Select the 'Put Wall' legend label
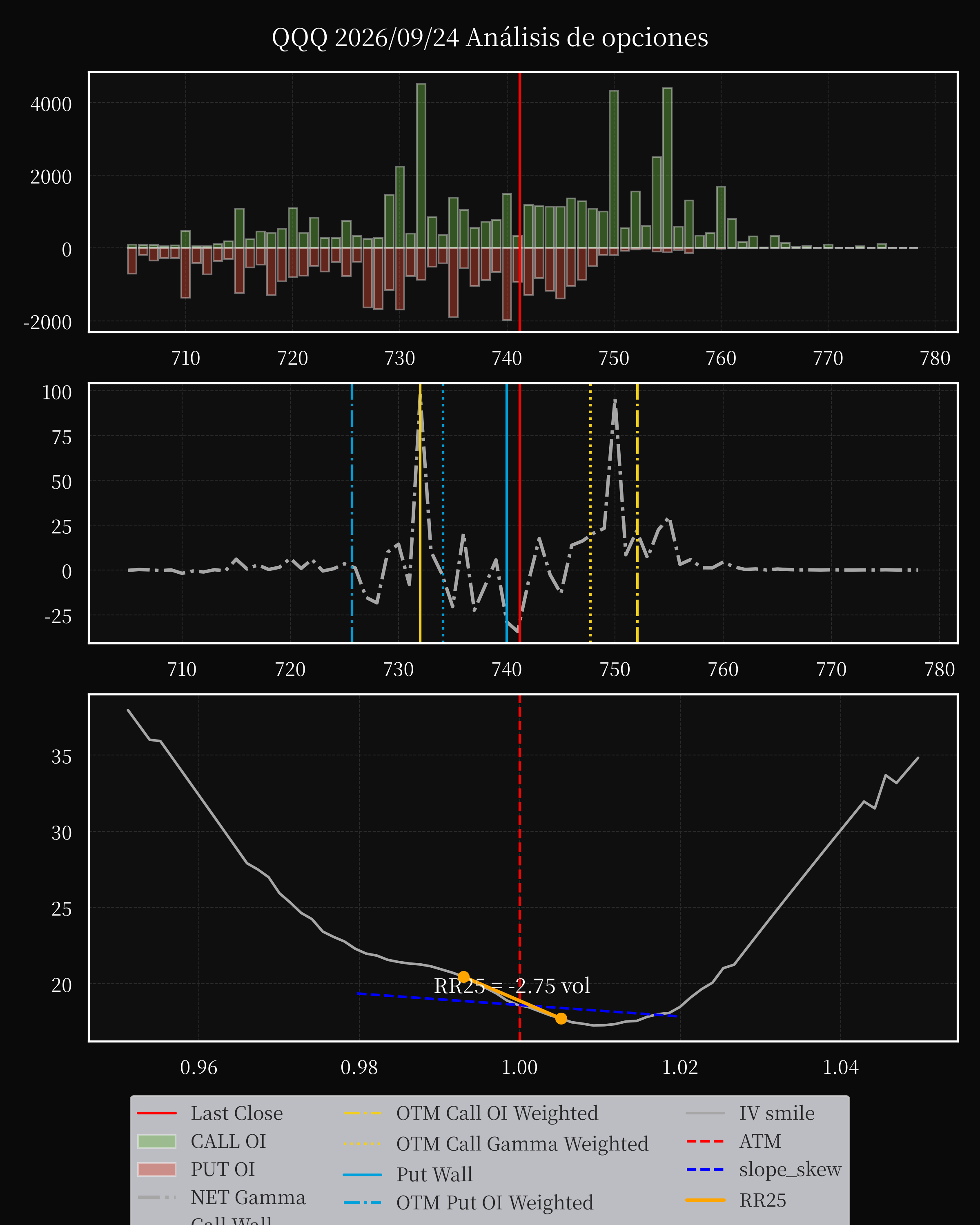 coord(434,1174)
